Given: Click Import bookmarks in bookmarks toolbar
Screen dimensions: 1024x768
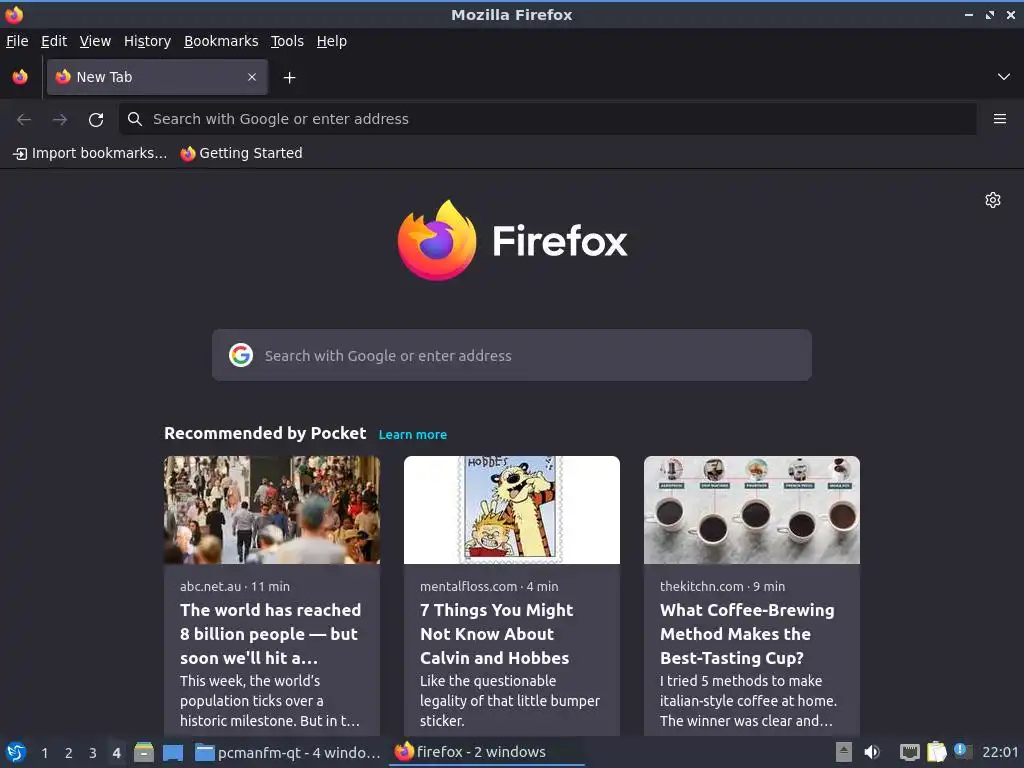Looking at the screenshot, I should point(90,153).
